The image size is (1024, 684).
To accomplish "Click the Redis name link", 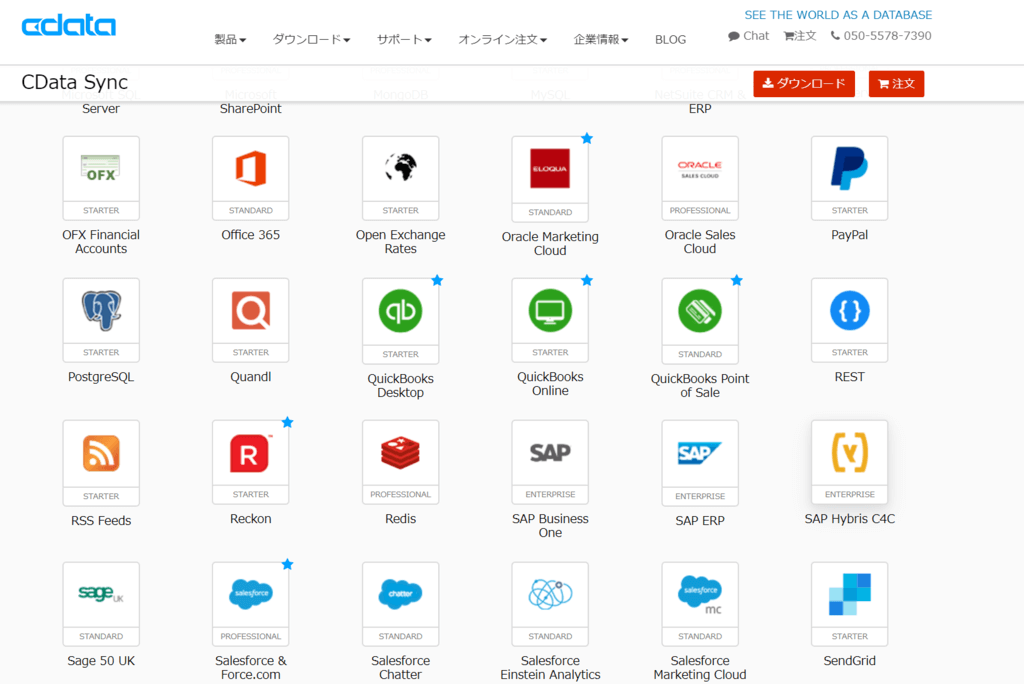I will 400,519.
